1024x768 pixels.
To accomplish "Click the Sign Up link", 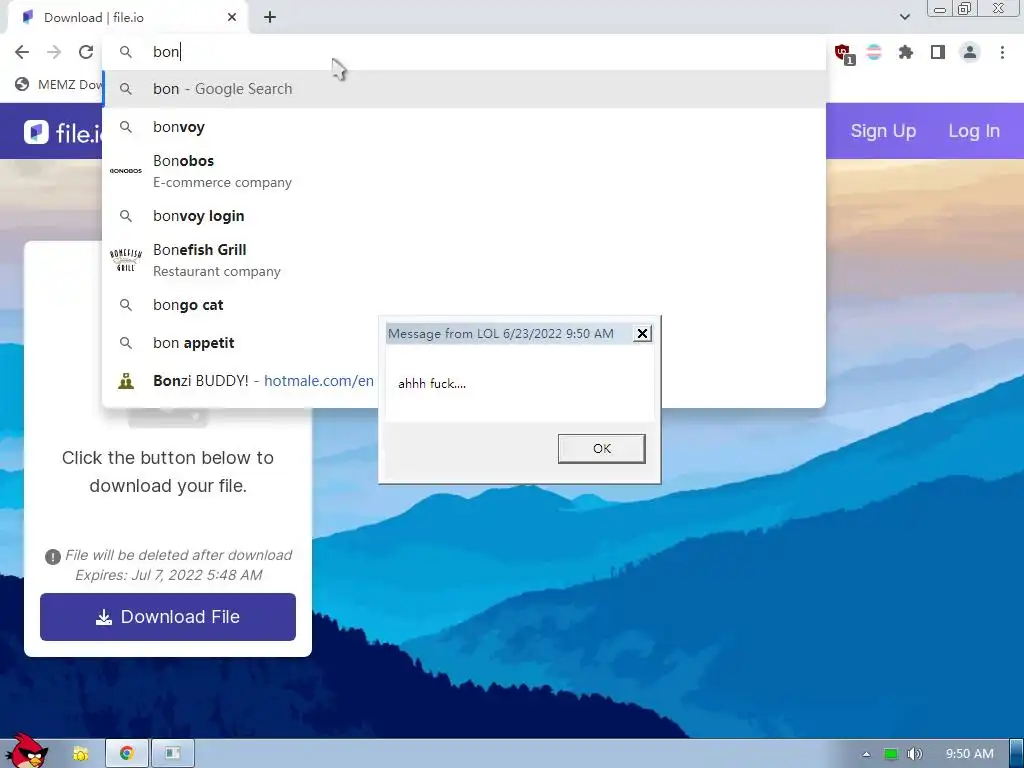I will (x=883, y=131).
